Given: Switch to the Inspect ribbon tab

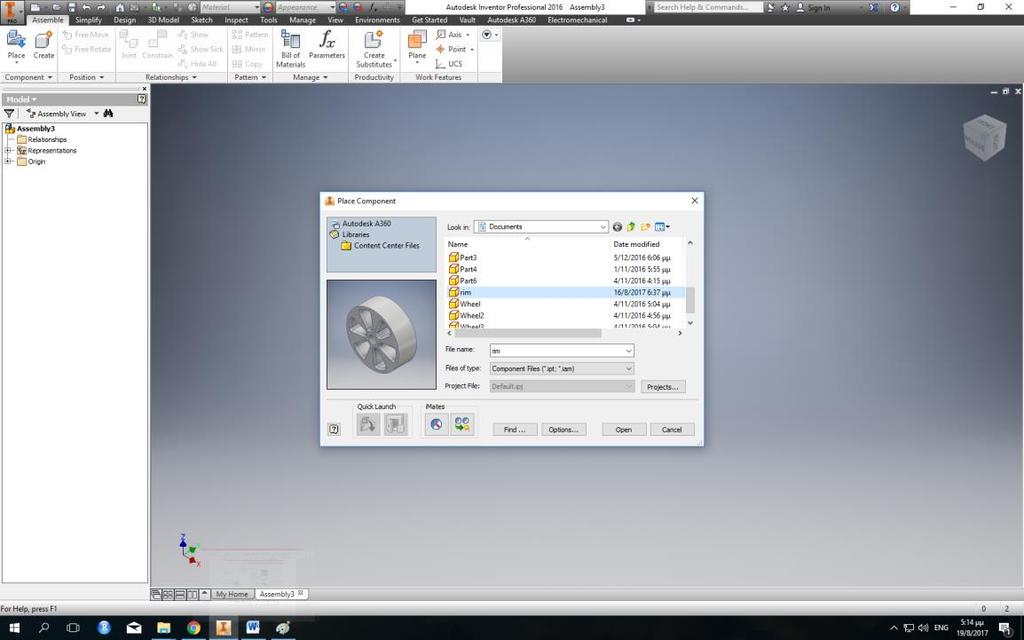Looking at the screenshot, I should point(236,20).
